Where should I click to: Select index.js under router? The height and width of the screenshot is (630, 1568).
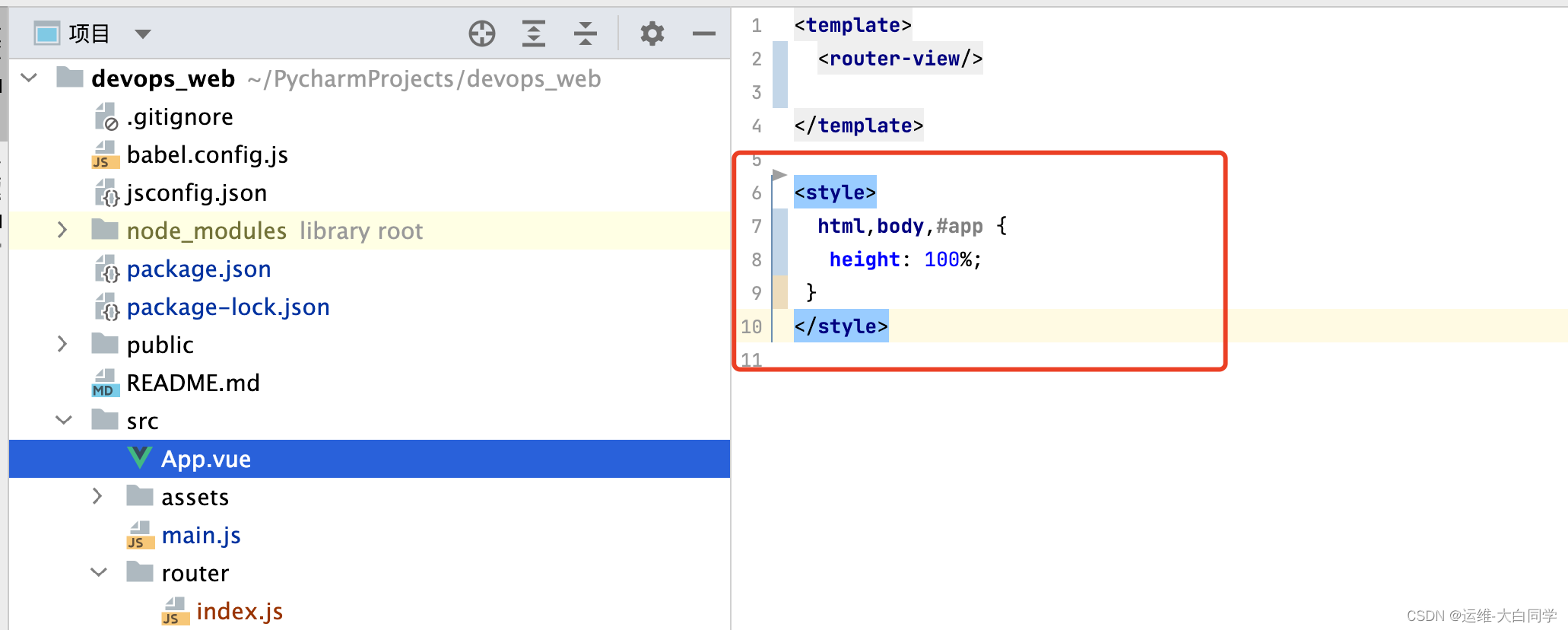[240, 611]
